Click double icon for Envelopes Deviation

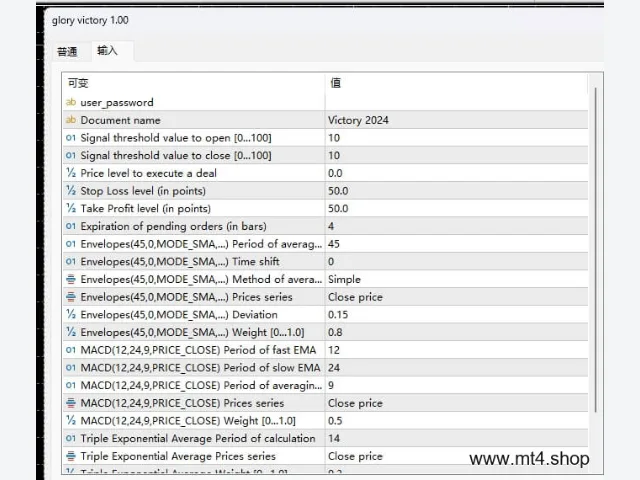71,314
